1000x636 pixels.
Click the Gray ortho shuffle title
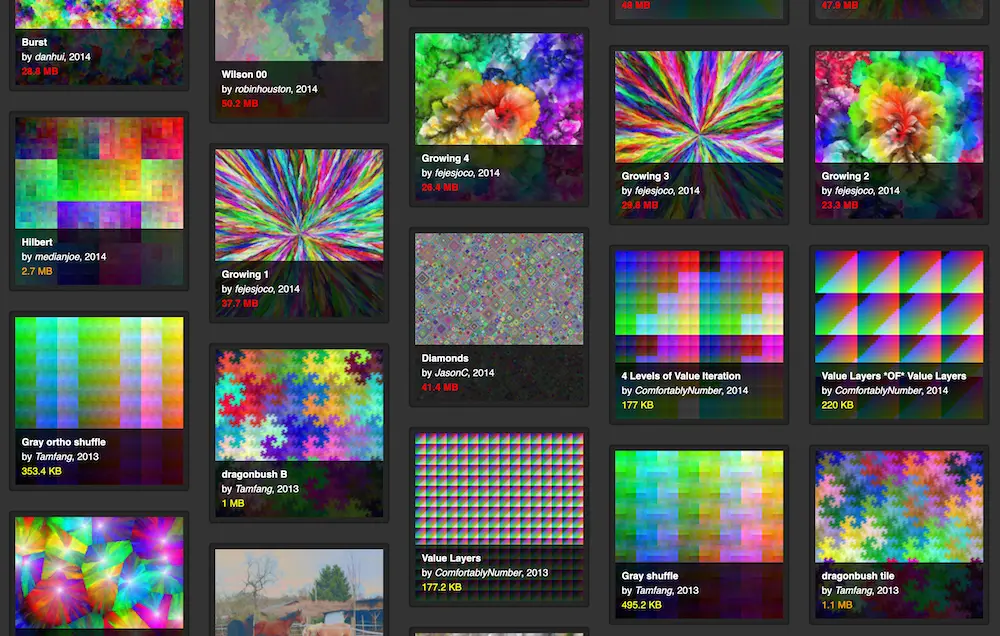(x=64, y=442)
